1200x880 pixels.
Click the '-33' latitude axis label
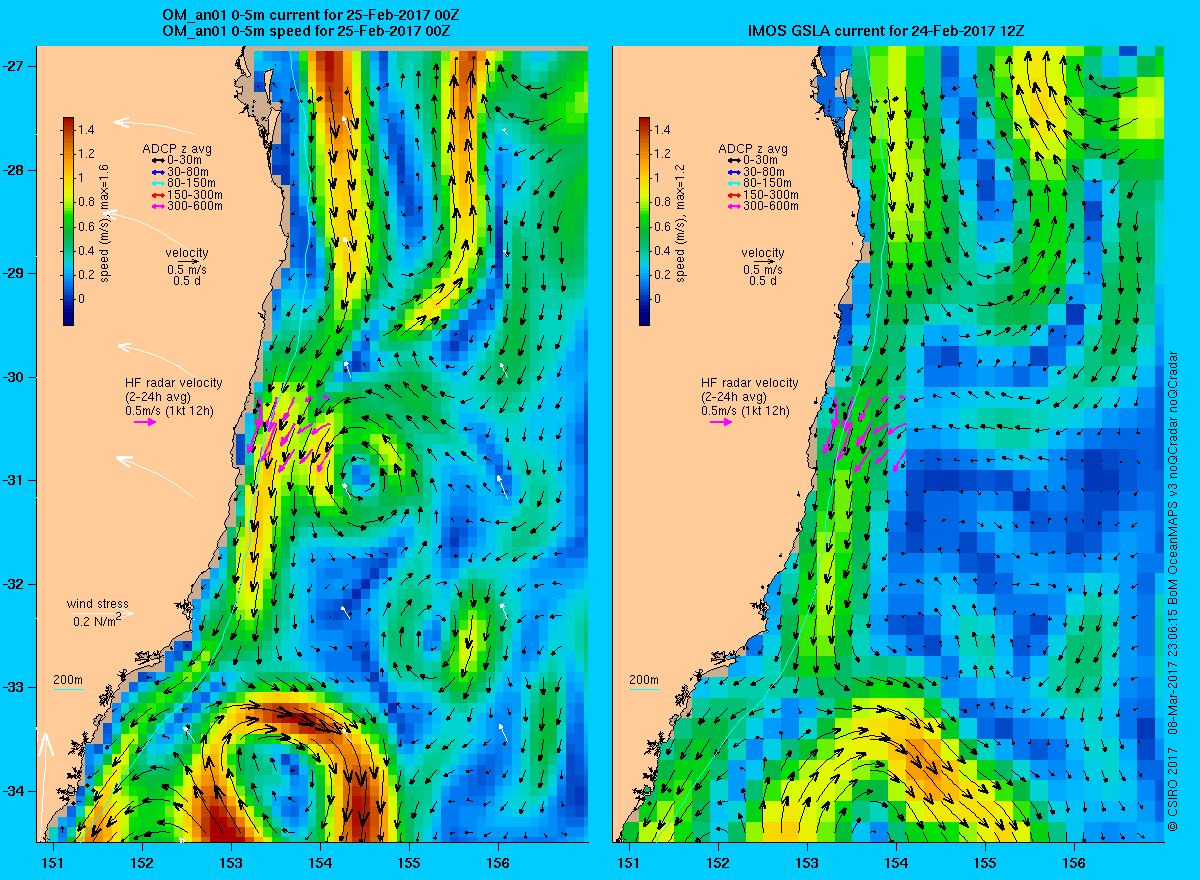[14, 687]
